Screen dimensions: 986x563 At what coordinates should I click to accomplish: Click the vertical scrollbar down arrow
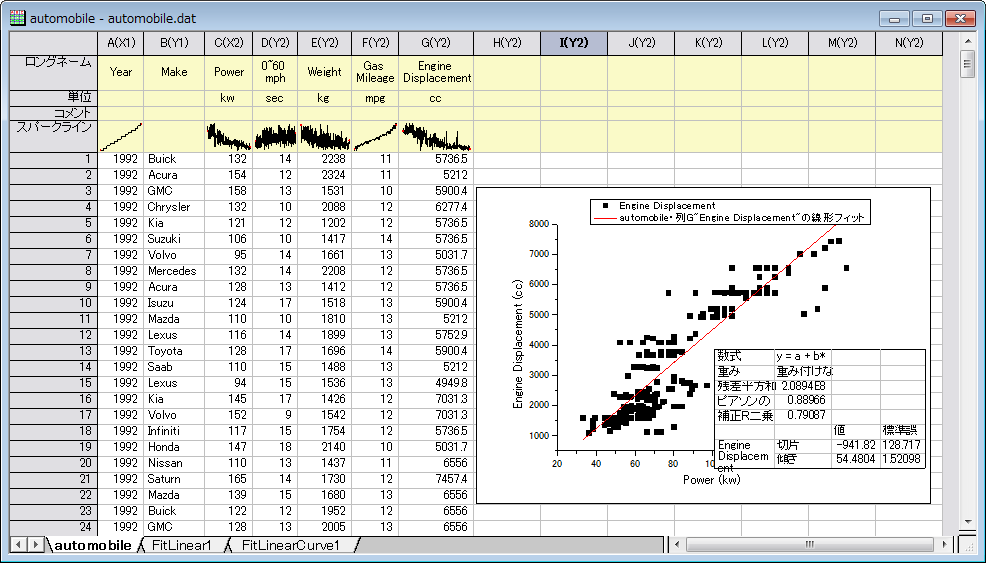pos(967,521)
